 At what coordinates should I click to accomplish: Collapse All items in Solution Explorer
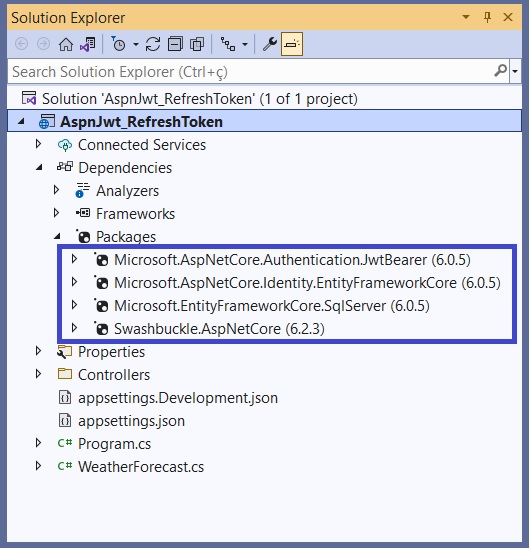[x=175, y=44]
